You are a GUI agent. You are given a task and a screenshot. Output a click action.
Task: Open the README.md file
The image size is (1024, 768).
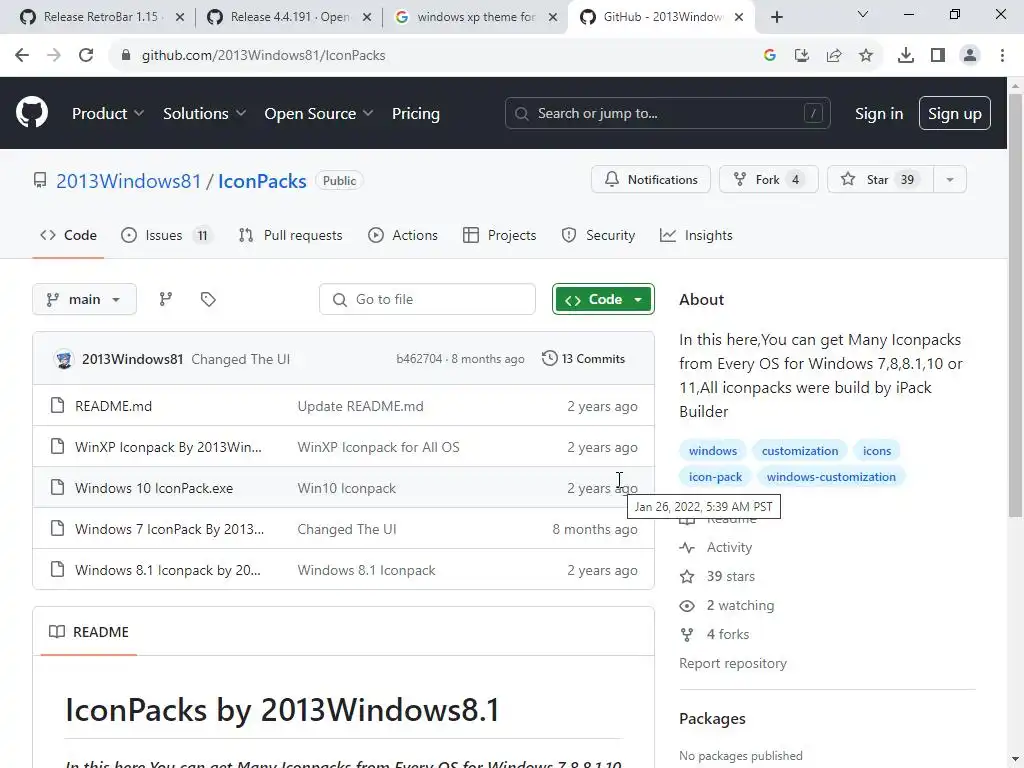[114, 406]
